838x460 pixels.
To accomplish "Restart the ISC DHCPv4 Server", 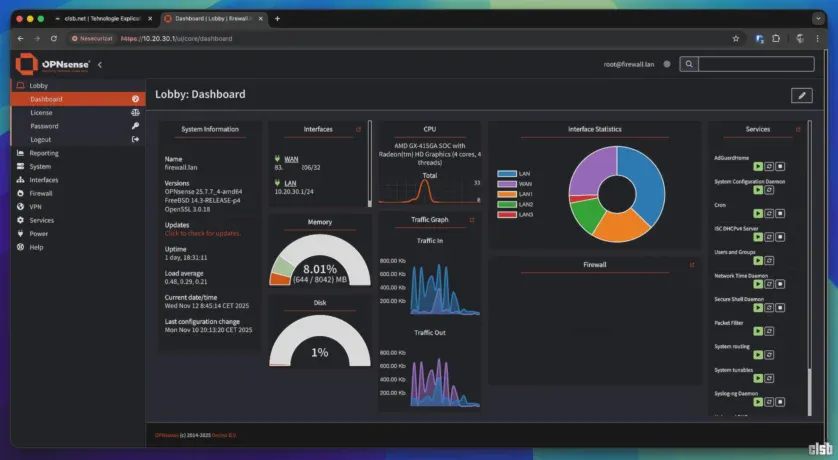I will 769,237.
